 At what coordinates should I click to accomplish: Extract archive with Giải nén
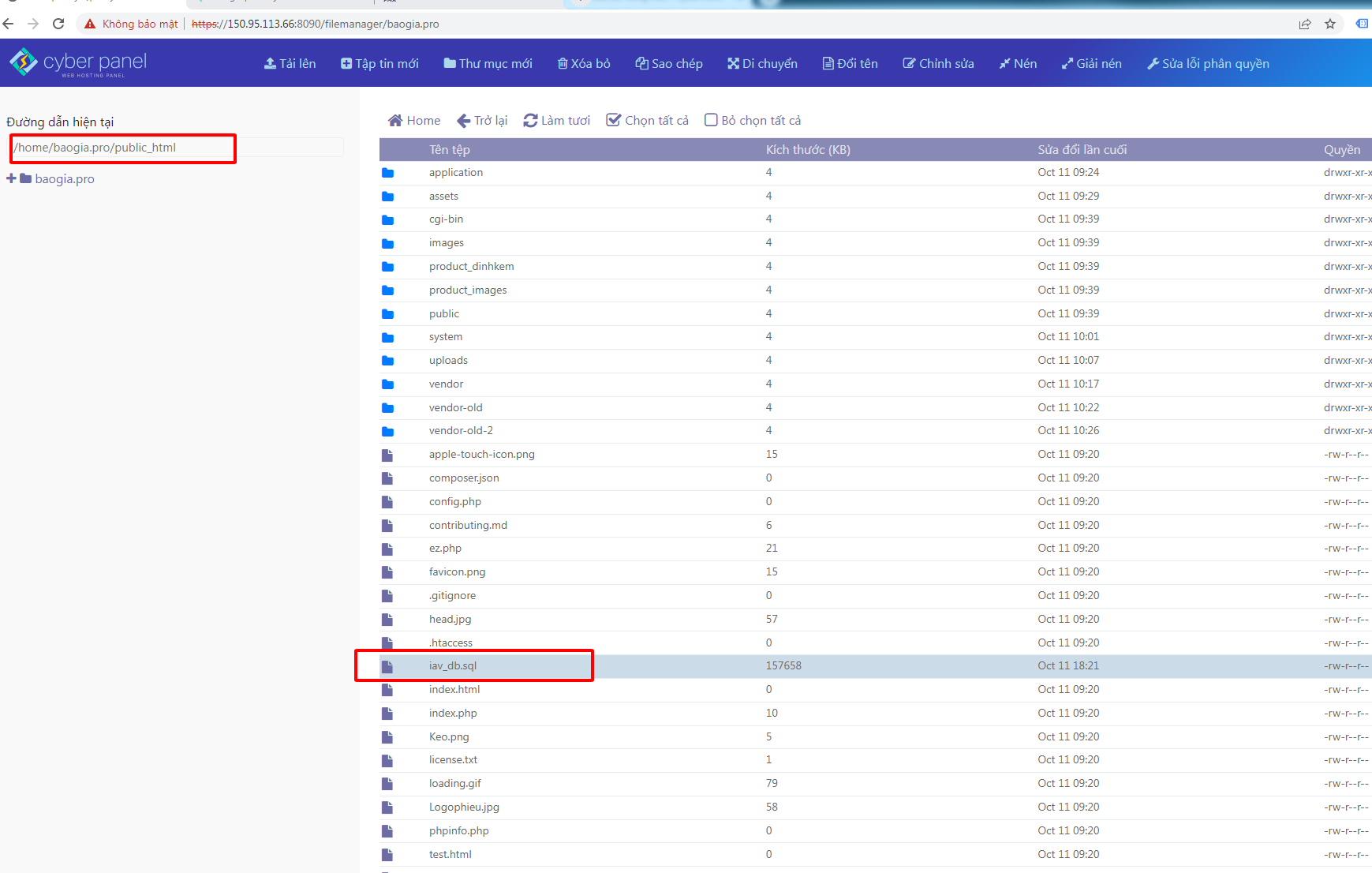coord(1091,63)
